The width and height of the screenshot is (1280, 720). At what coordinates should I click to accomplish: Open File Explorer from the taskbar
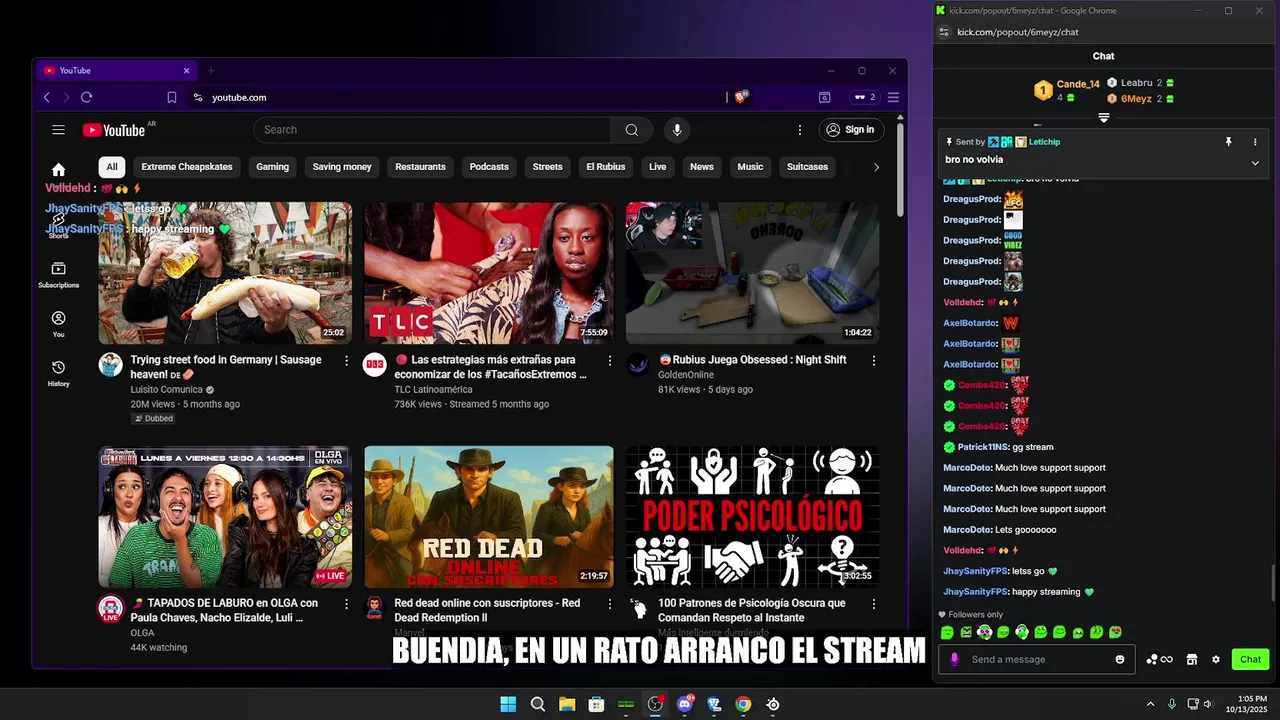[x=567, y=704]
